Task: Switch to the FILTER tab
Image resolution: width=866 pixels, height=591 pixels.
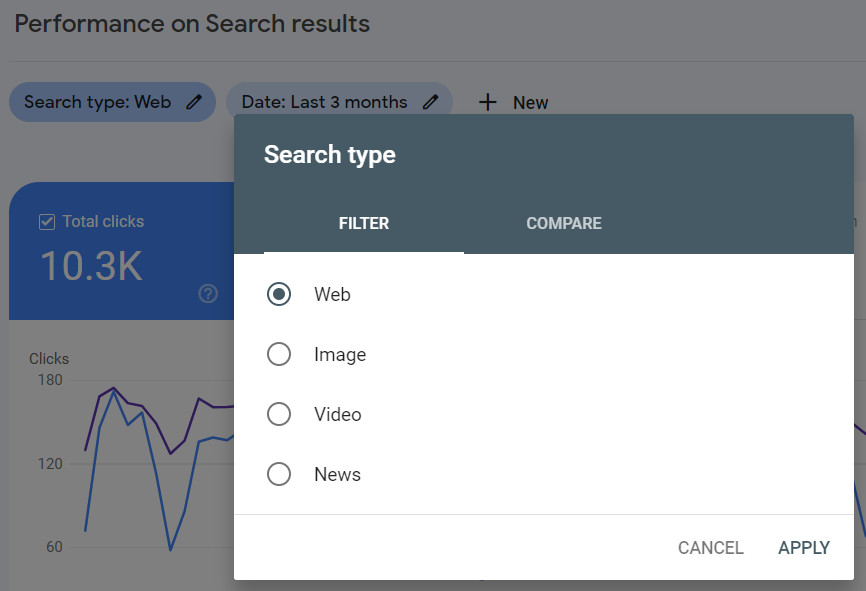Action: click(364, 223)
